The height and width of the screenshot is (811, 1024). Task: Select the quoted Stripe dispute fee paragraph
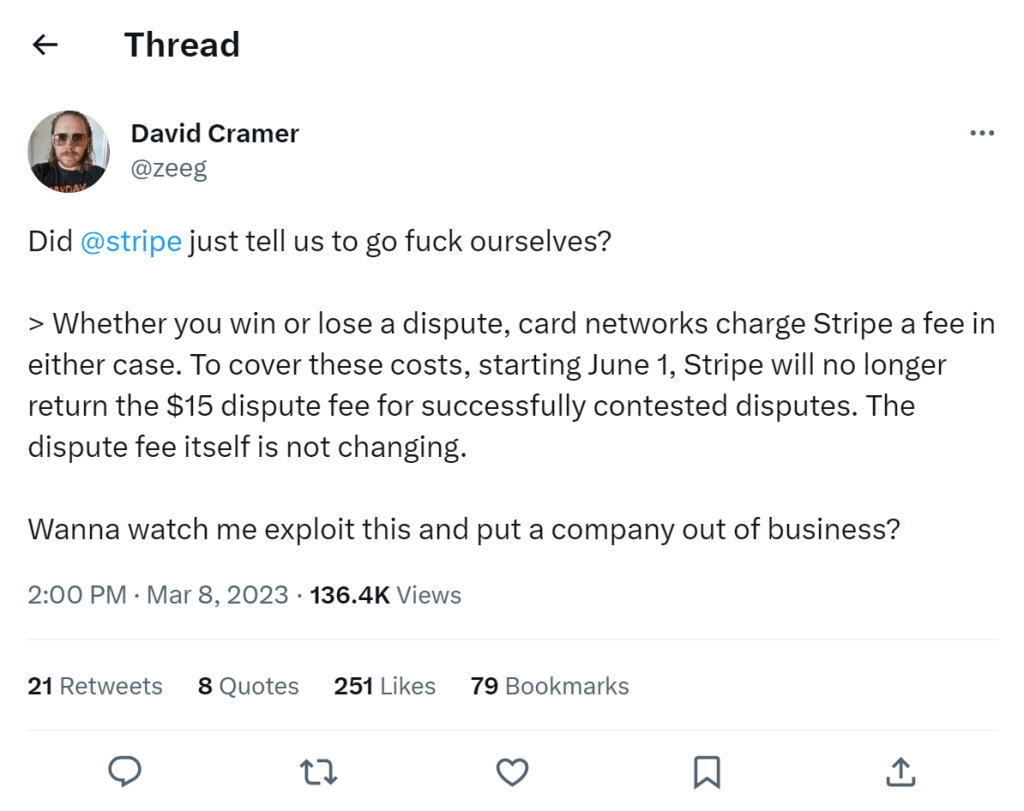click(512, 385)
